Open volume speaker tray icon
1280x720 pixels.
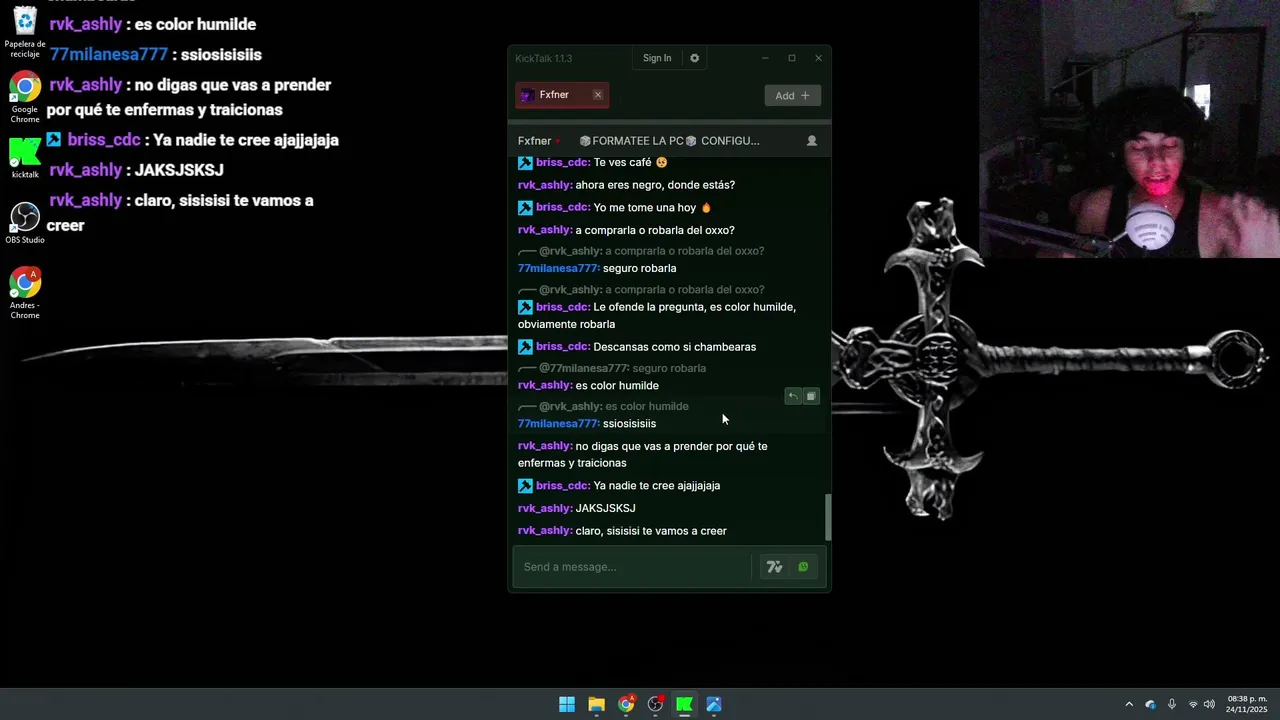click(1209, 704)
